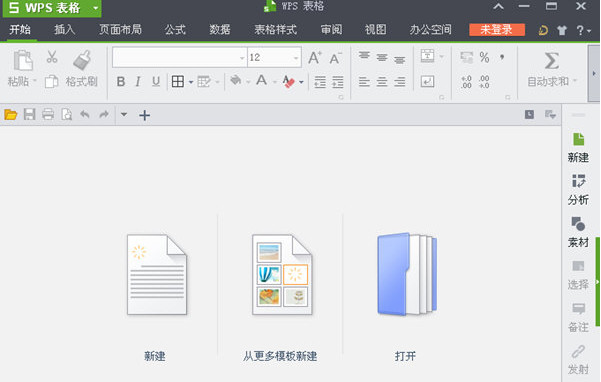Select the Format Painter brush

click(x=82, y=60)
